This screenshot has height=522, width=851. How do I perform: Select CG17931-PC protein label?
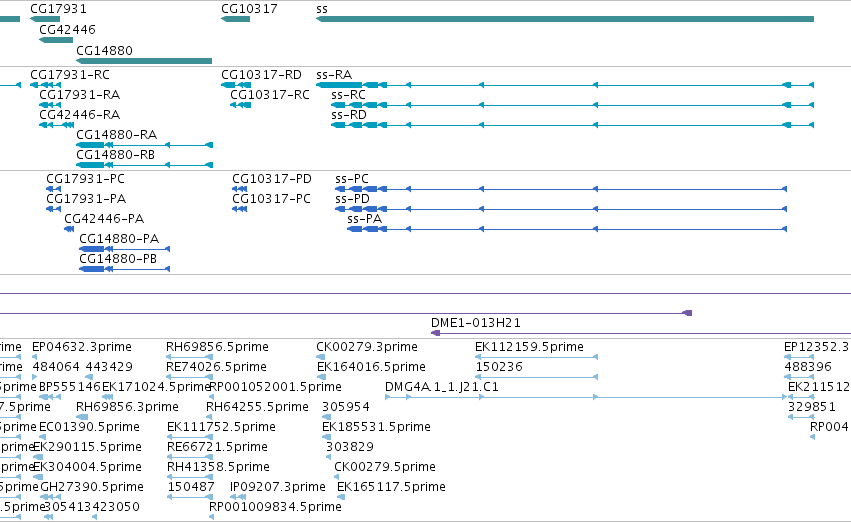click(85, 179)
